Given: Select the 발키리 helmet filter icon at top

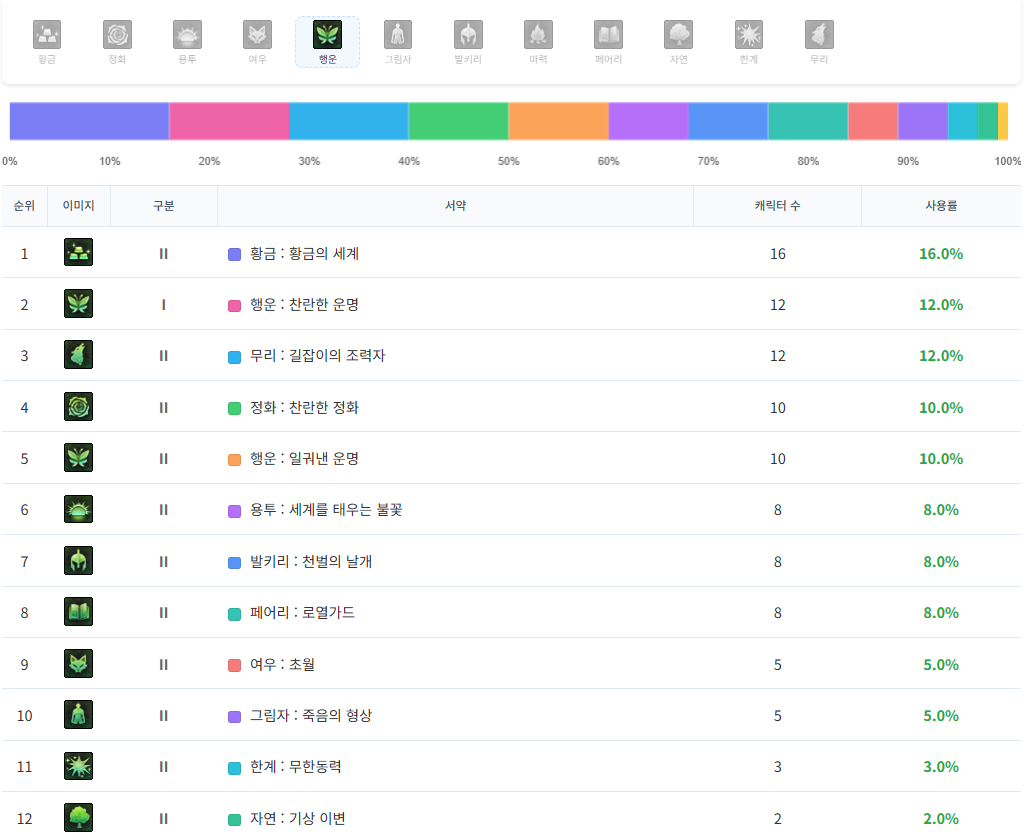Looking at the screenshot, I should tap(468, 35).
